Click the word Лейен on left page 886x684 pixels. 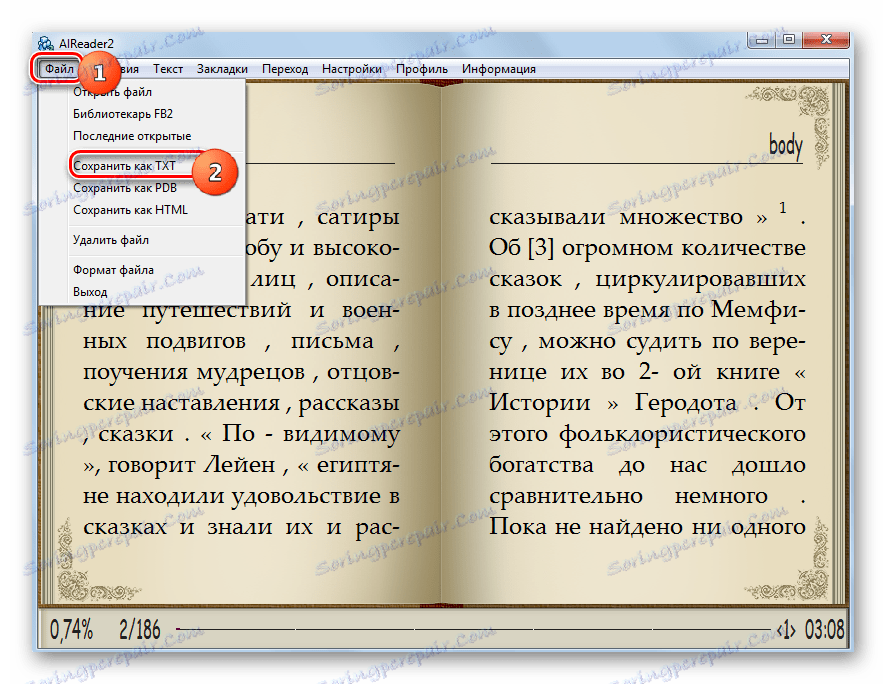point(239,464)
